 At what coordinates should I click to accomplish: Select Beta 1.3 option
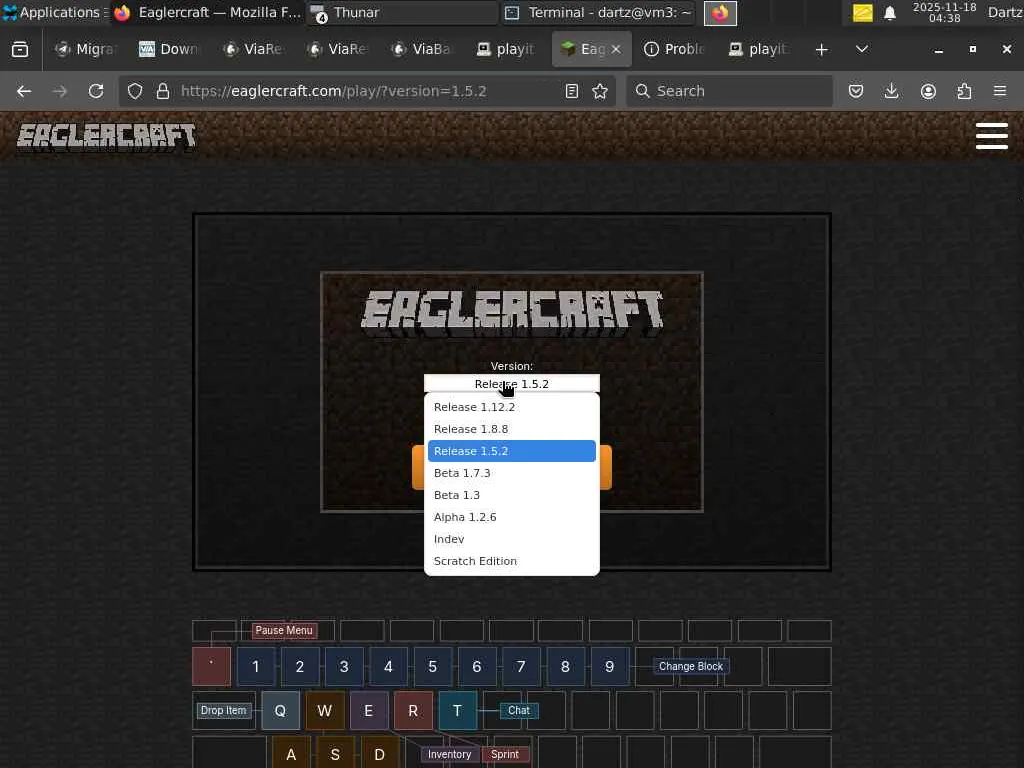(511, 495)
